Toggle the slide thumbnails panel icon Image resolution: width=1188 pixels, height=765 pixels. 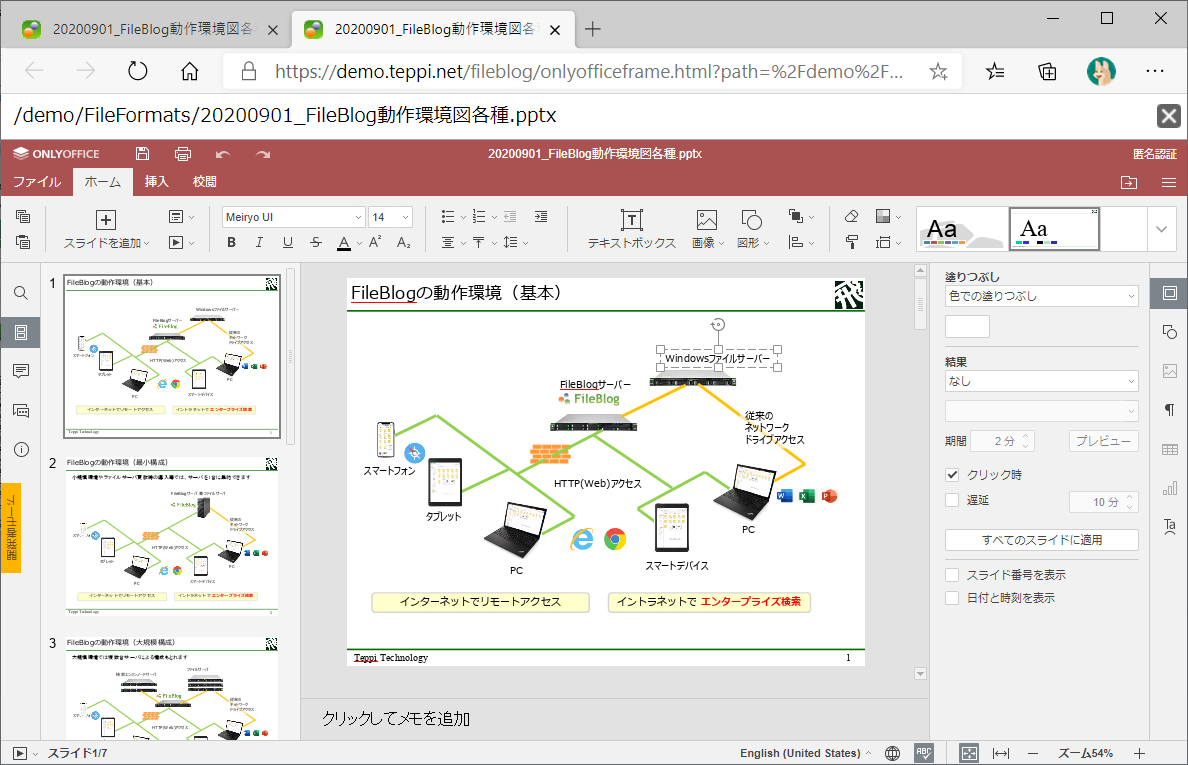(21, 333)
